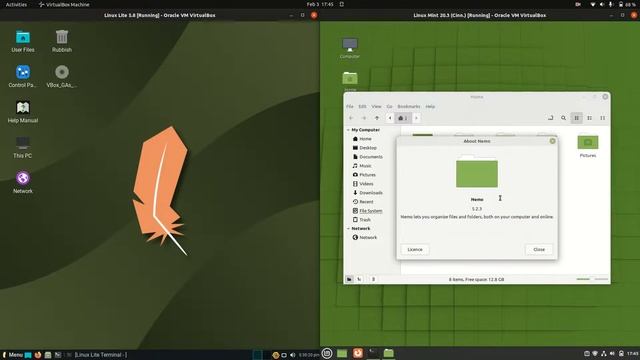Image resolution: width=640 pixels, height=360 pixels.
Task: Click Nemo files launcher in Mint panel
Action: 389,353
